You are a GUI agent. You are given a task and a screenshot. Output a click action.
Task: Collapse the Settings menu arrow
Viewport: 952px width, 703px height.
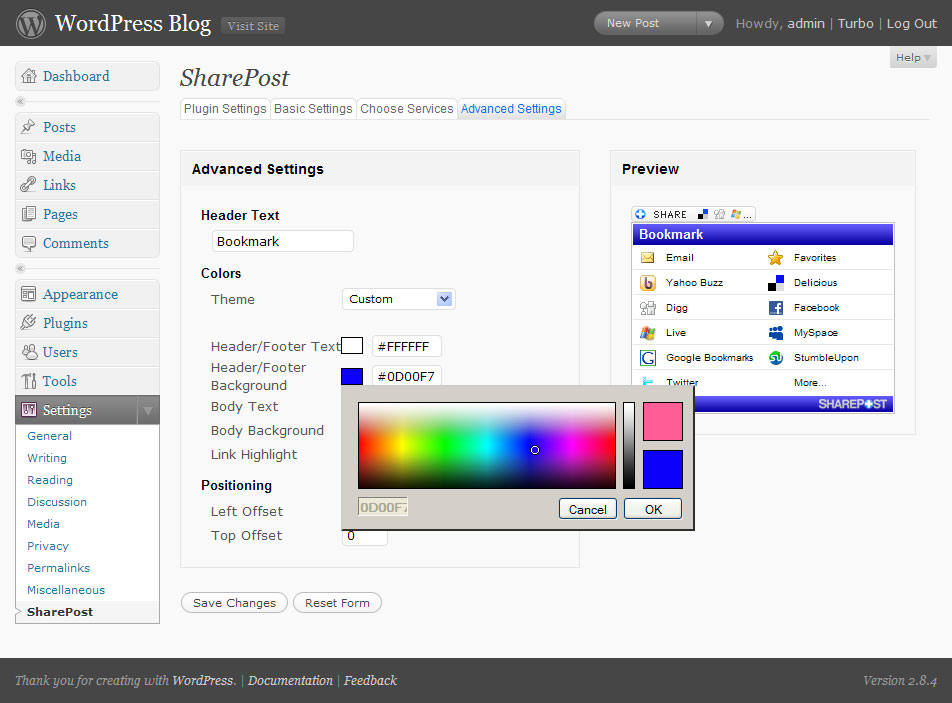click(148, 410)
